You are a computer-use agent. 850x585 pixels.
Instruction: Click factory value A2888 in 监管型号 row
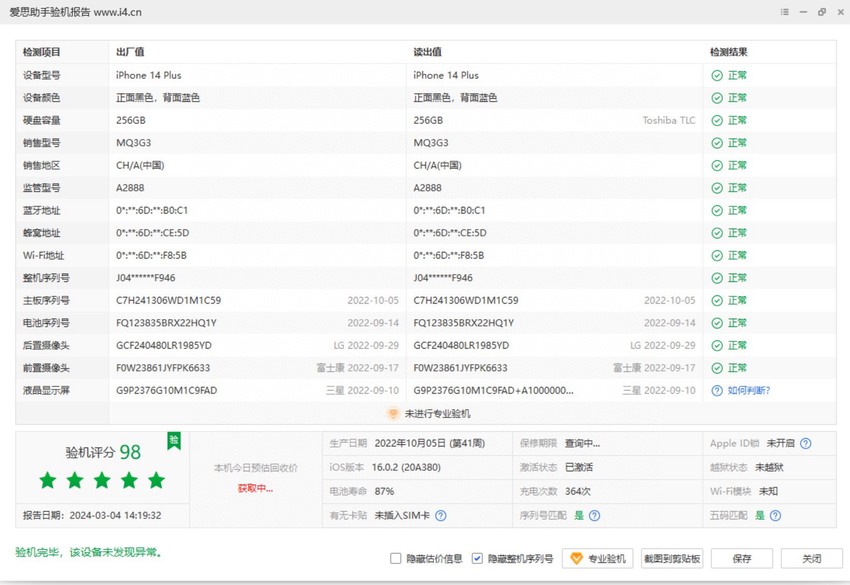point(130,188)
